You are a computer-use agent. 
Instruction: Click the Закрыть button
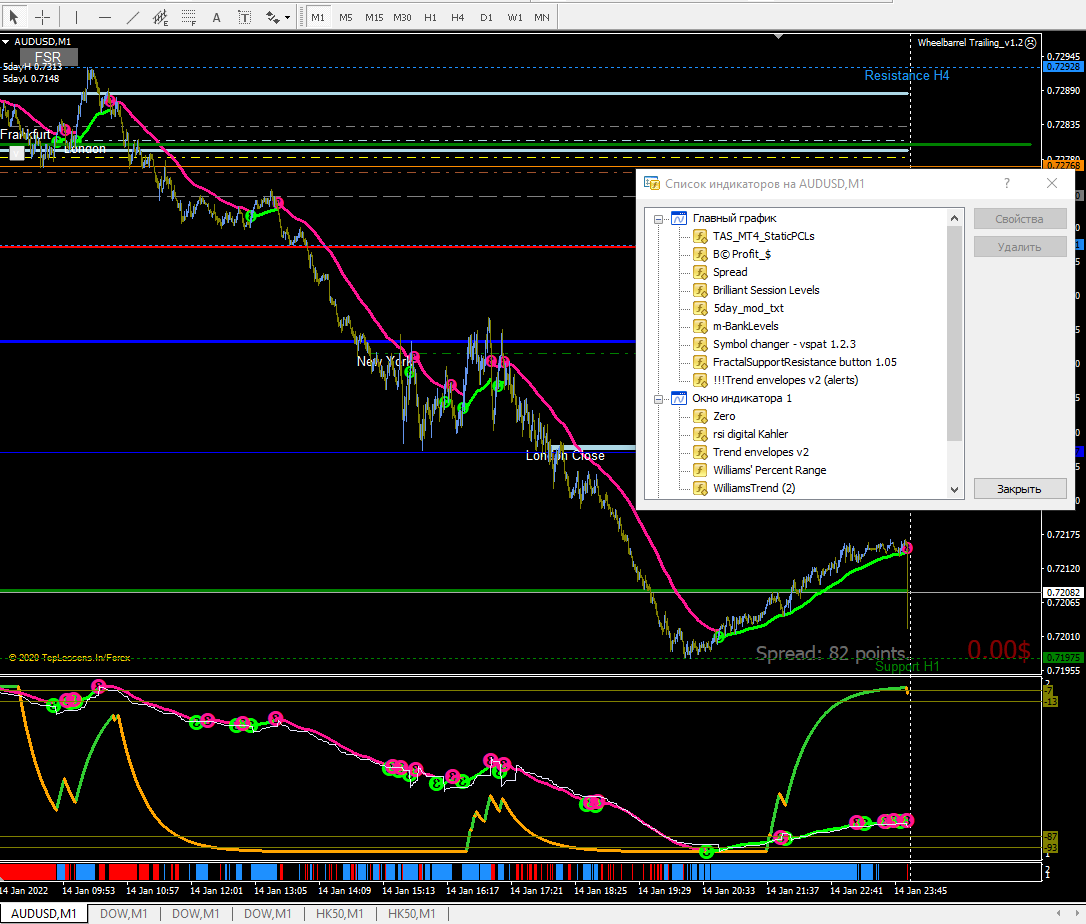pos(1019,489)
